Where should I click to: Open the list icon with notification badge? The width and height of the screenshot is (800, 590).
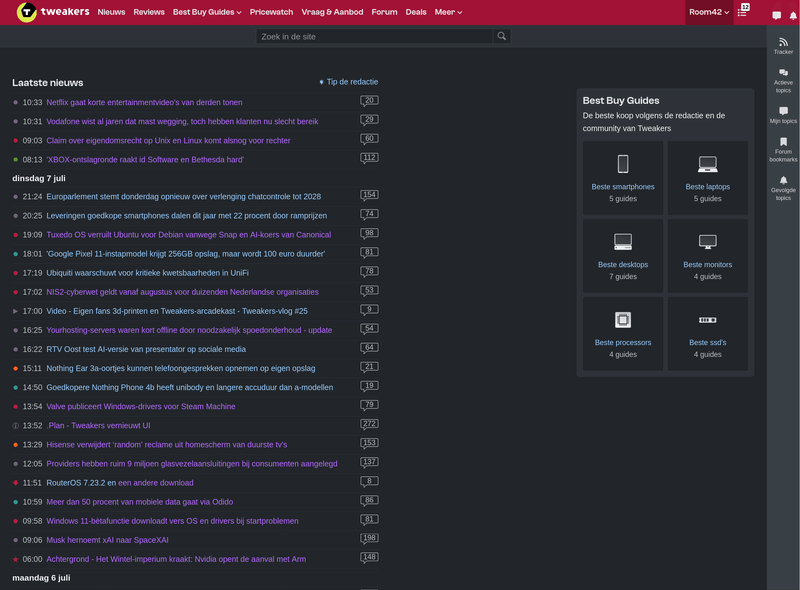click(743, 10)
